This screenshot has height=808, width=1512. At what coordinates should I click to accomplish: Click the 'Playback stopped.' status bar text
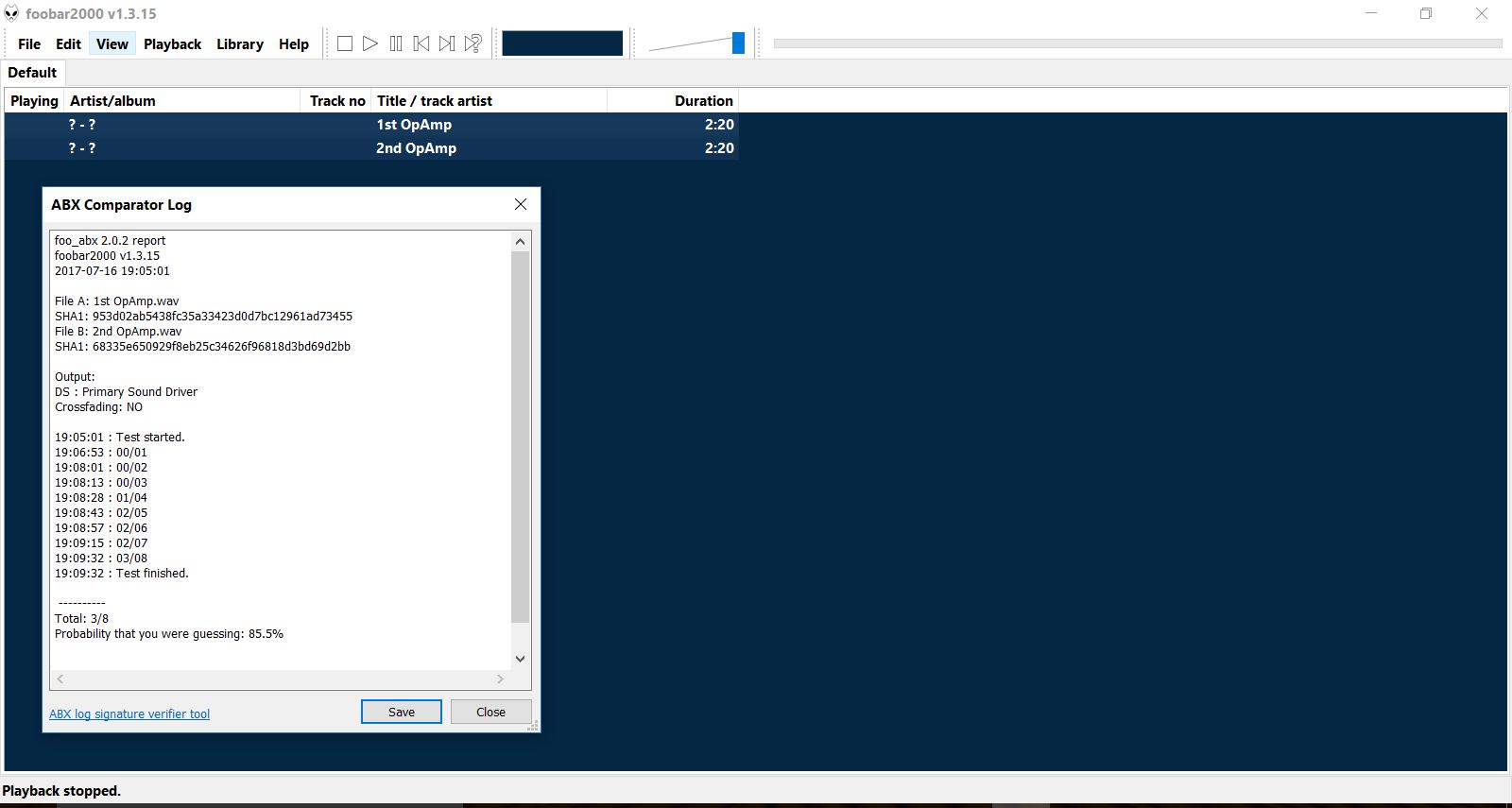pyautogui.click(x=61, y=791)
